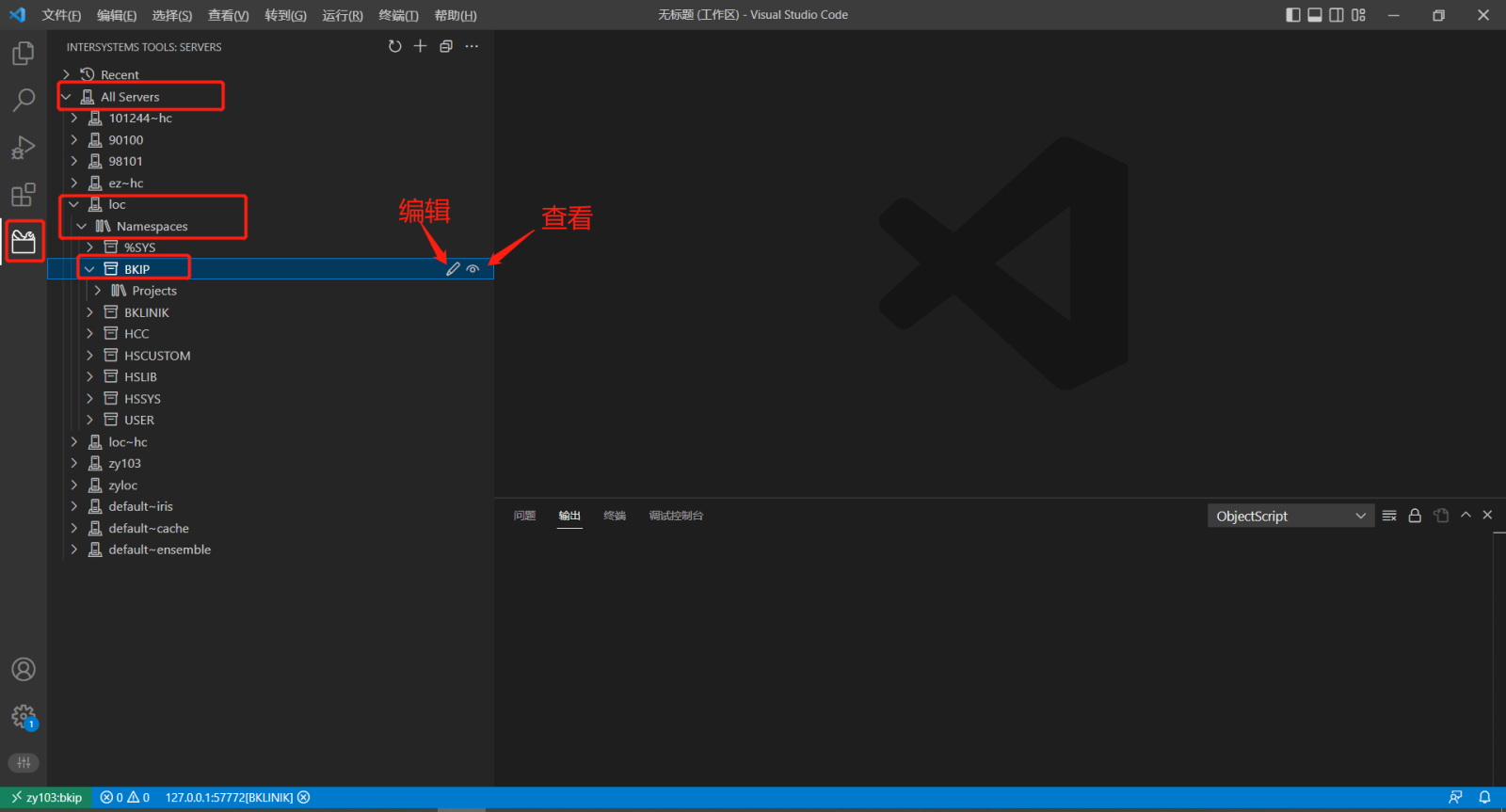Click the pencil edit icon on BKIP
Screen dimensions: 1506x812
click(x=453, y=269)
